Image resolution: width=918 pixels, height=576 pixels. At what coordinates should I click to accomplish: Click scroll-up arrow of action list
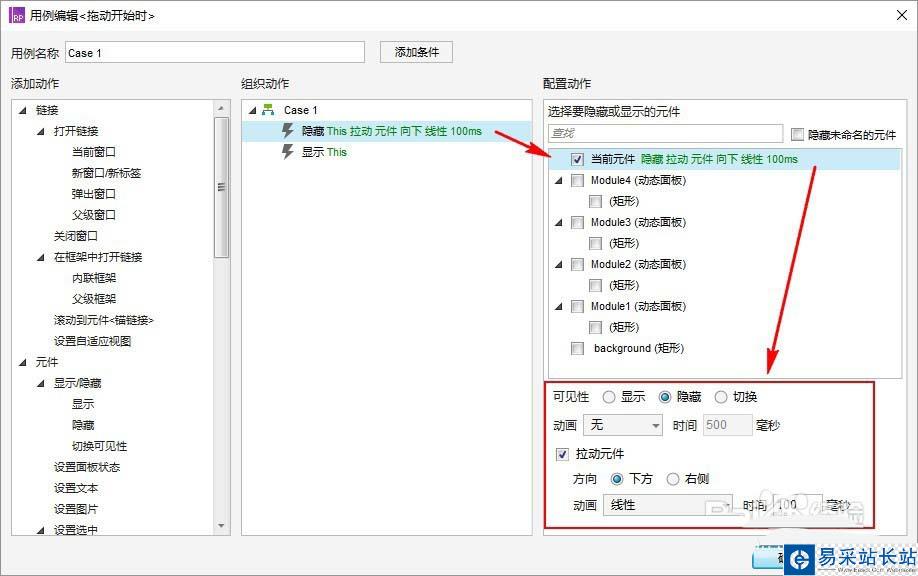221,108
